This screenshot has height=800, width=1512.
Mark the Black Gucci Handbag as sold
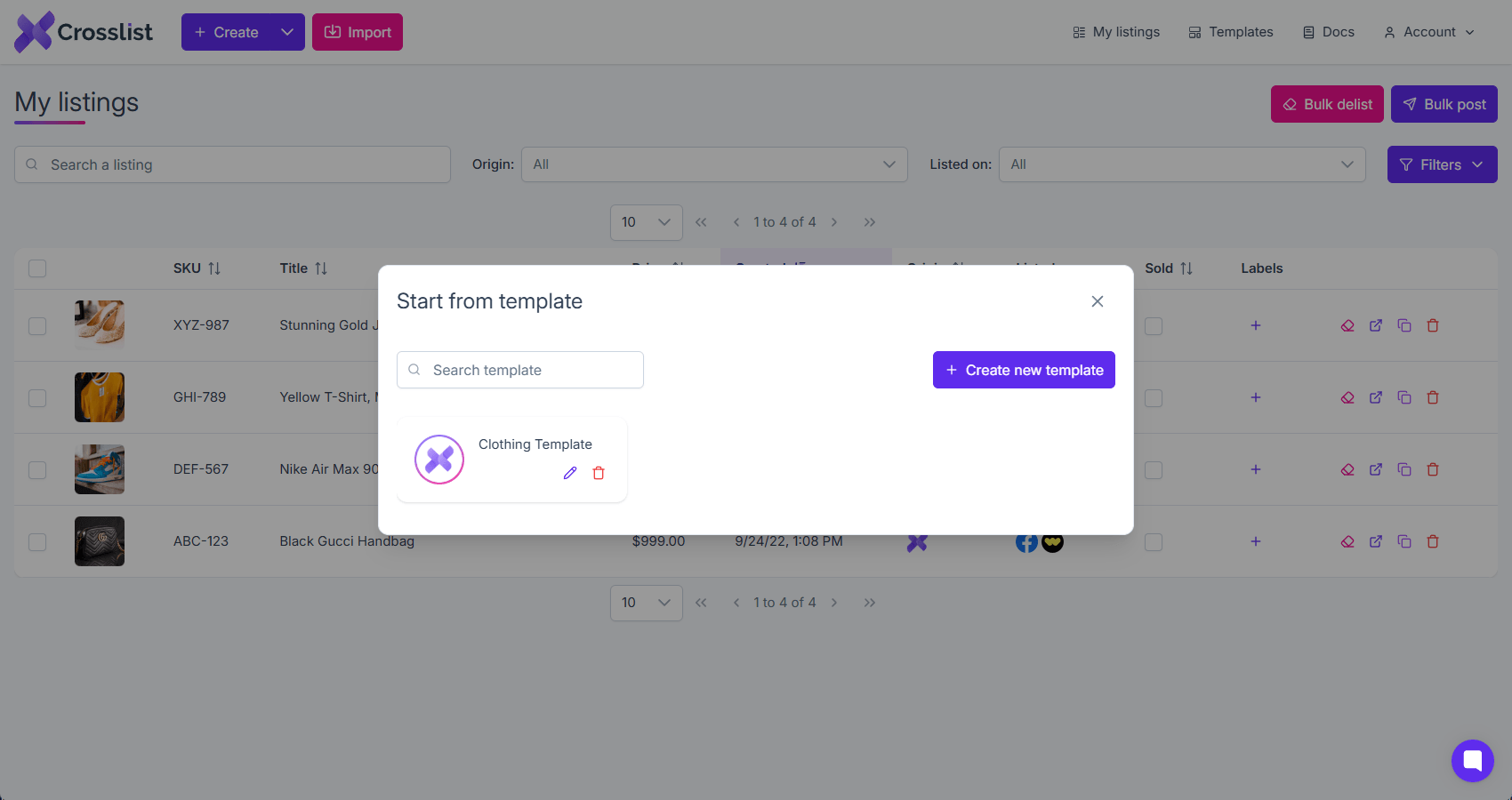pos(1154,542)
